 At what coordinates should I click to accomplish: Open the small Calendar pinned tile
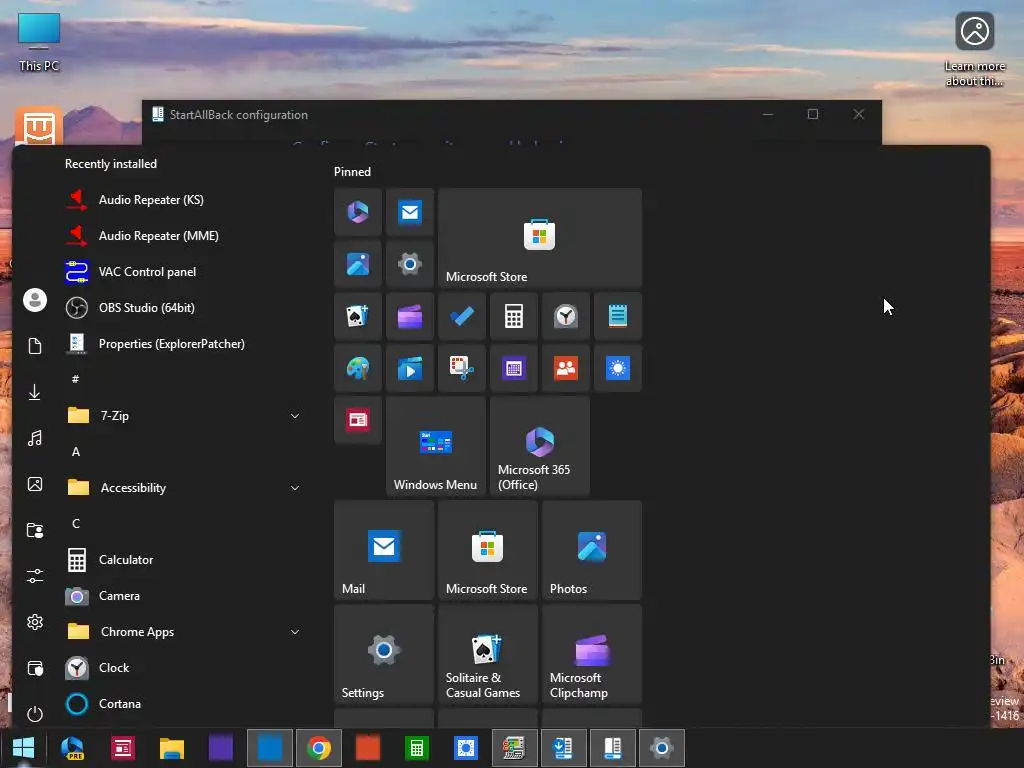coord(514,368)
